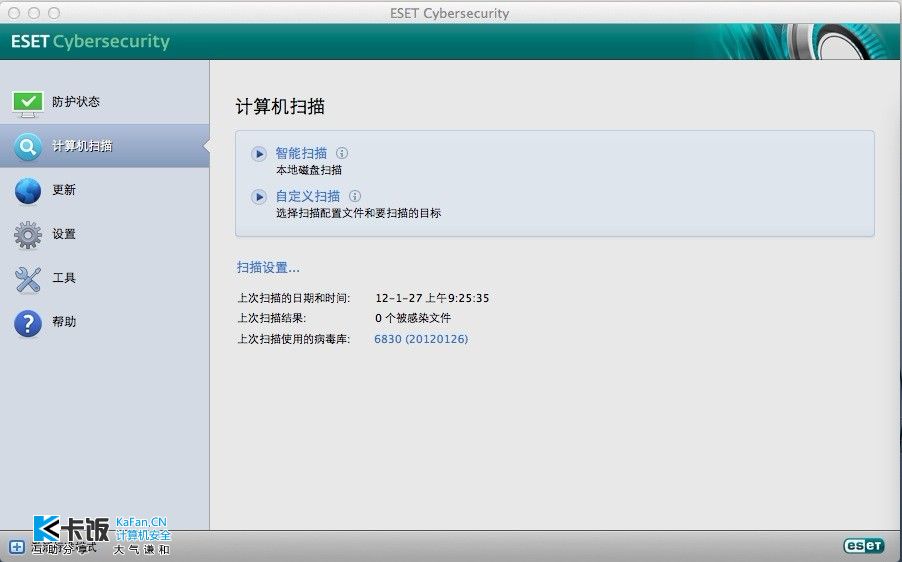
Task: Click the 工具 wrench icon
Action: coord(28,279)
